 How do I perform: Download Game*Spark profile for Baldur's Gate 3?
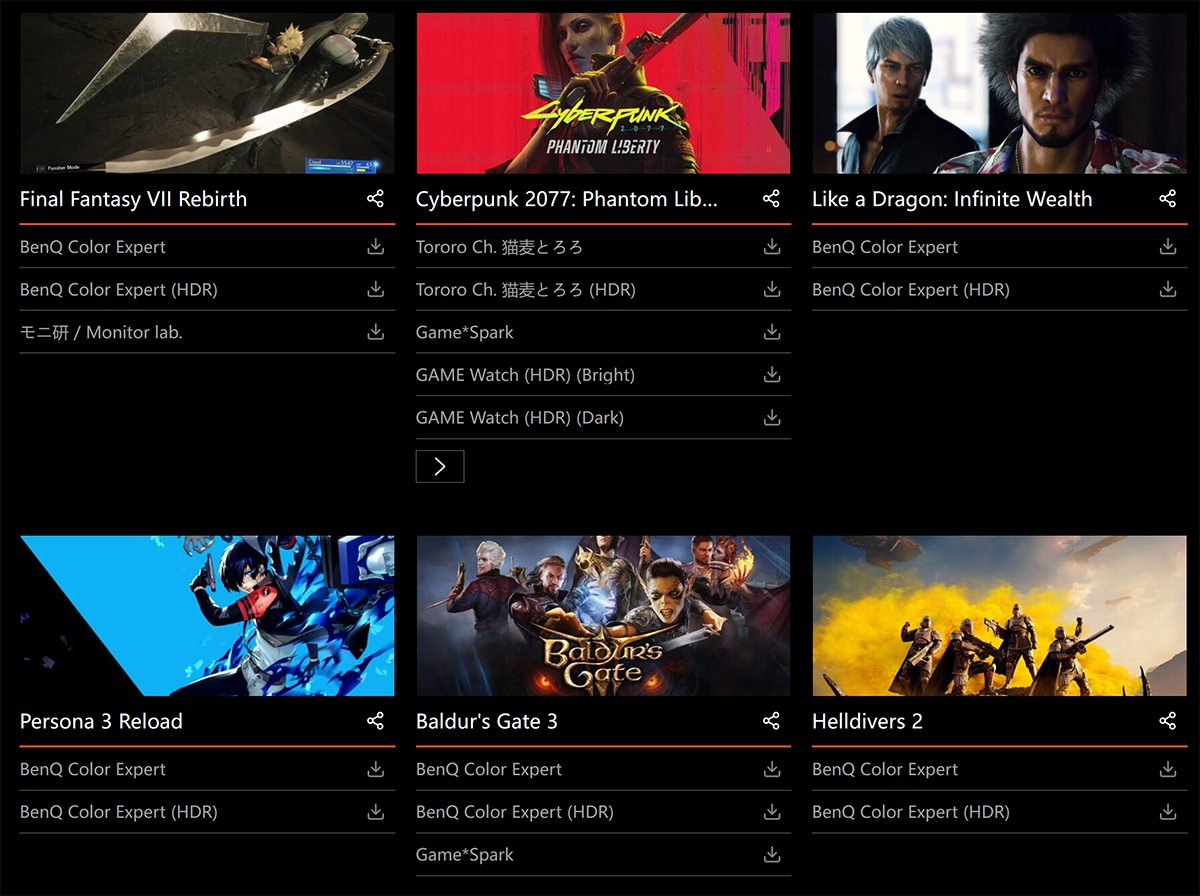pyautogui.click(x=772, y=855)
